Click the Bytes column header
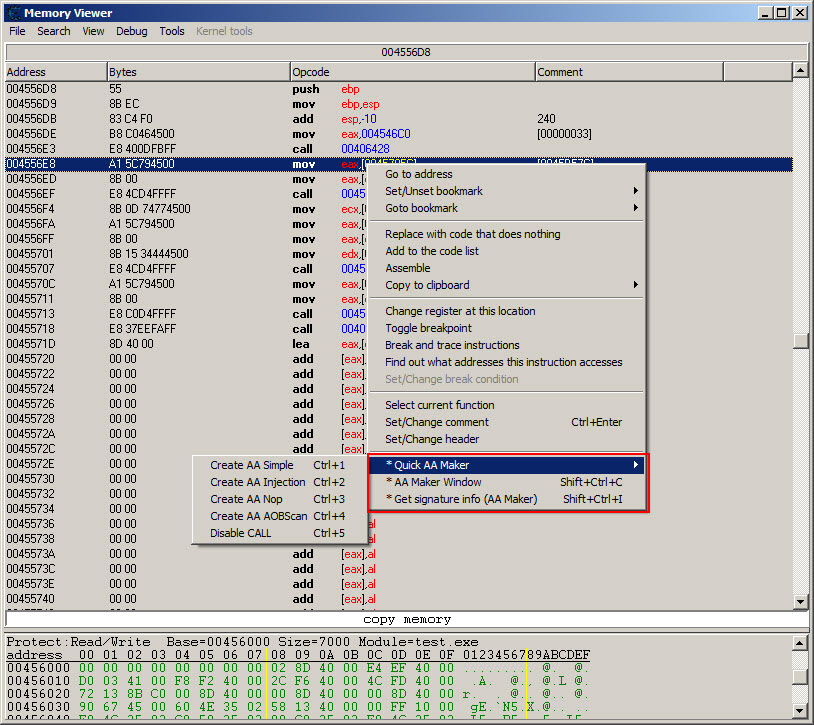 tap(198, 72)
